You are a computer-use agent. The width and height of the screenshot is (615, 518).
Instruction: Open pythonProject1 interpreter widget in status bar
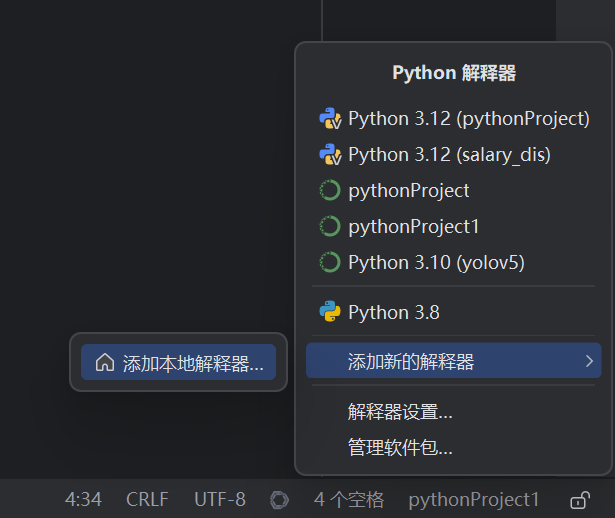pyautogui.click(x=474, y=500)
